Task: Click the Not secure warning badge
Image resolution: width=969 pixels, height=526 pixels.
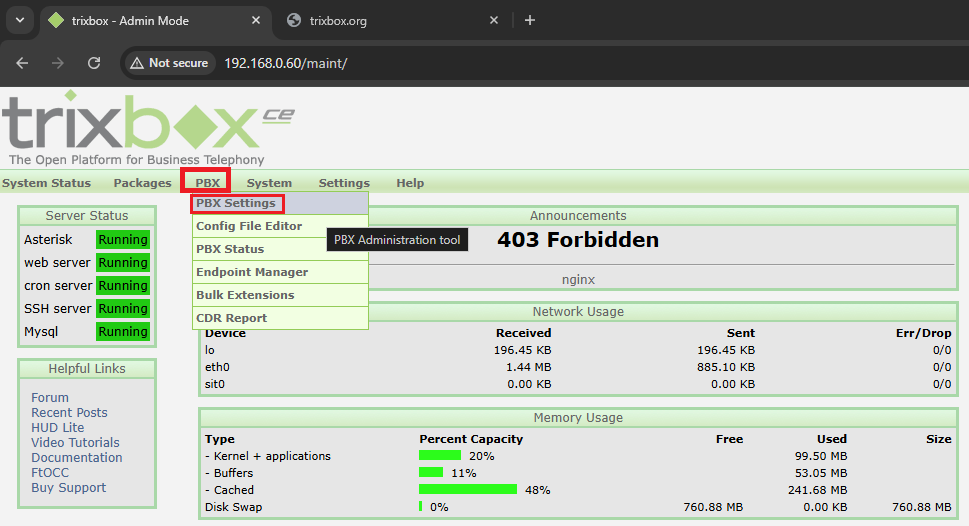Action: click(x=170, y=63)
